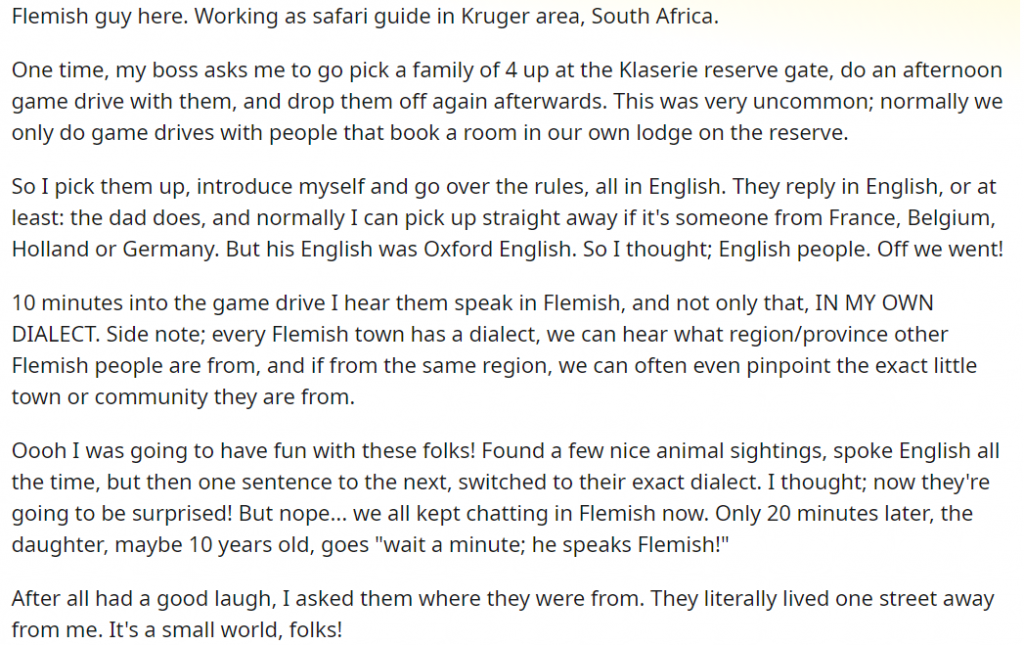Click the word 'DIALECT.' in capitals

(56, 334)
